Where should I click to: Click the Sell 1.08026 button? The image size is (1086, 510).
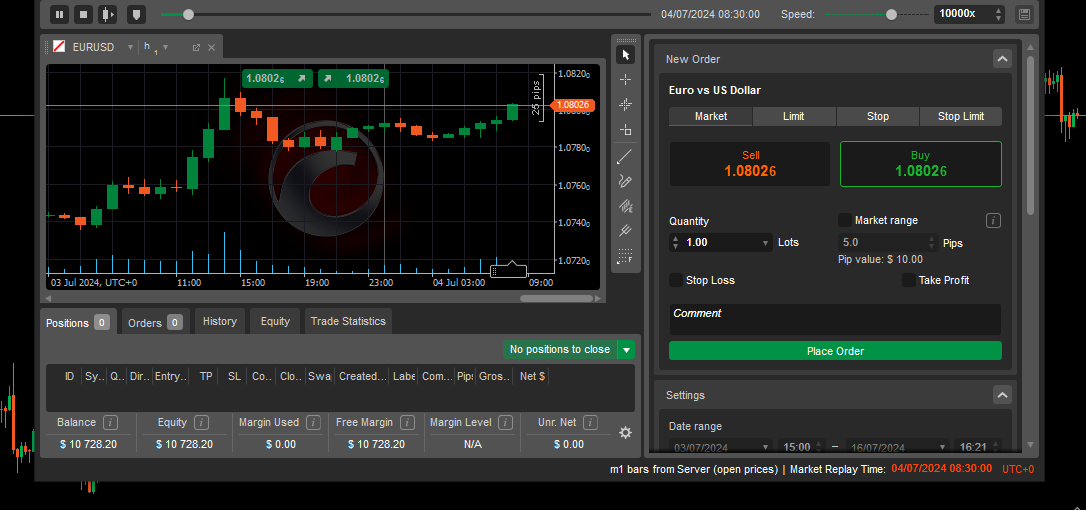point(750,164)
